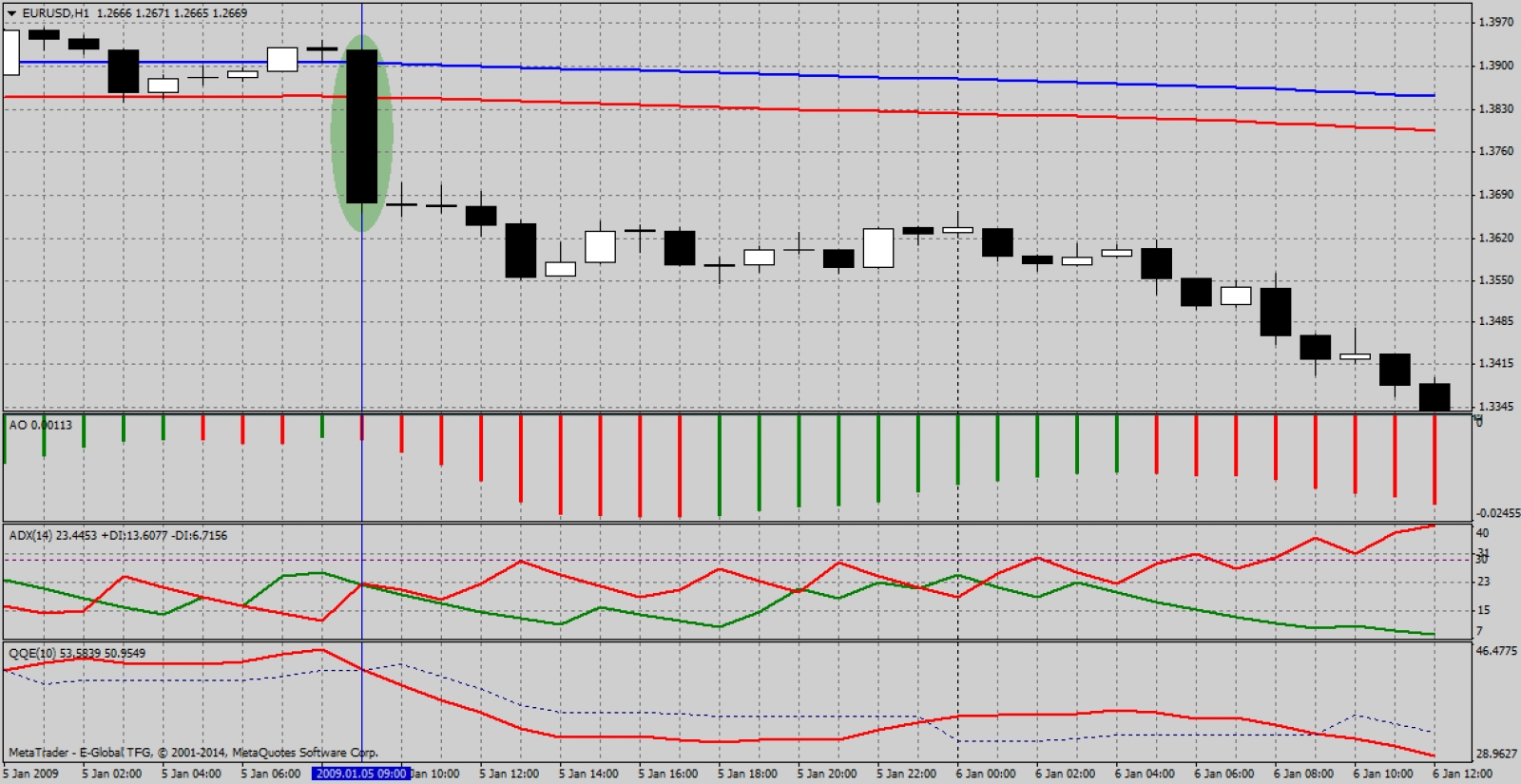This screenshot has width=1521, height=784.
Task: Select the blue moving average line
Action: pyautogui.click(x=760, y=74)
